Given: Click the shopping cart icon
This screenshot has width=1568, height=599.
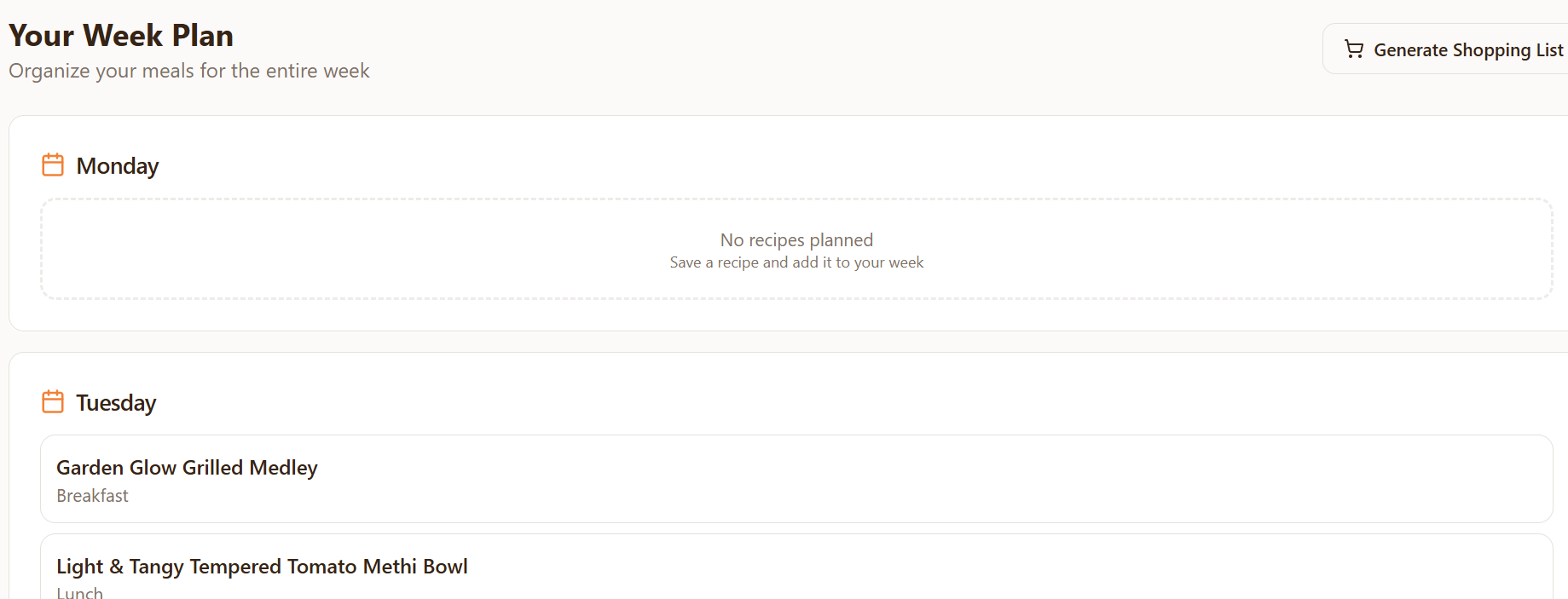Looking at the screenshot, I should tap(1353, 49).
